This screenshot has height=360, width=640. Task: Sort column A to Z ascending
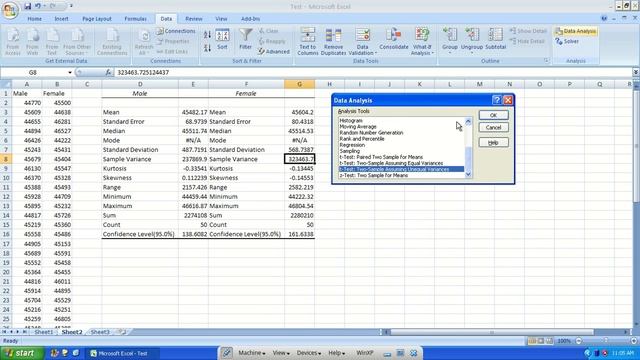click(x=207, y=35)
